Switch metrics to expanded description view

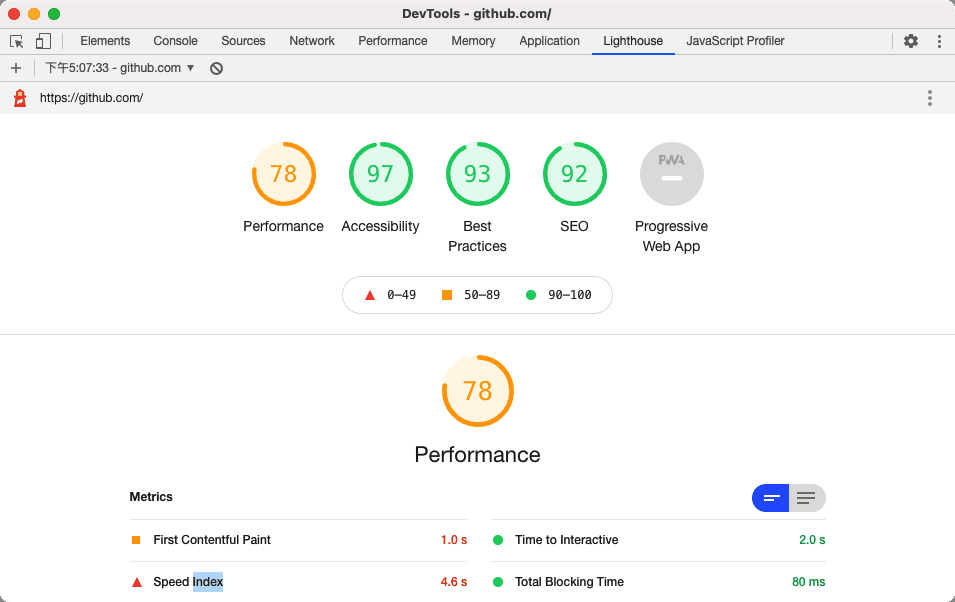(x=807, y=498)
